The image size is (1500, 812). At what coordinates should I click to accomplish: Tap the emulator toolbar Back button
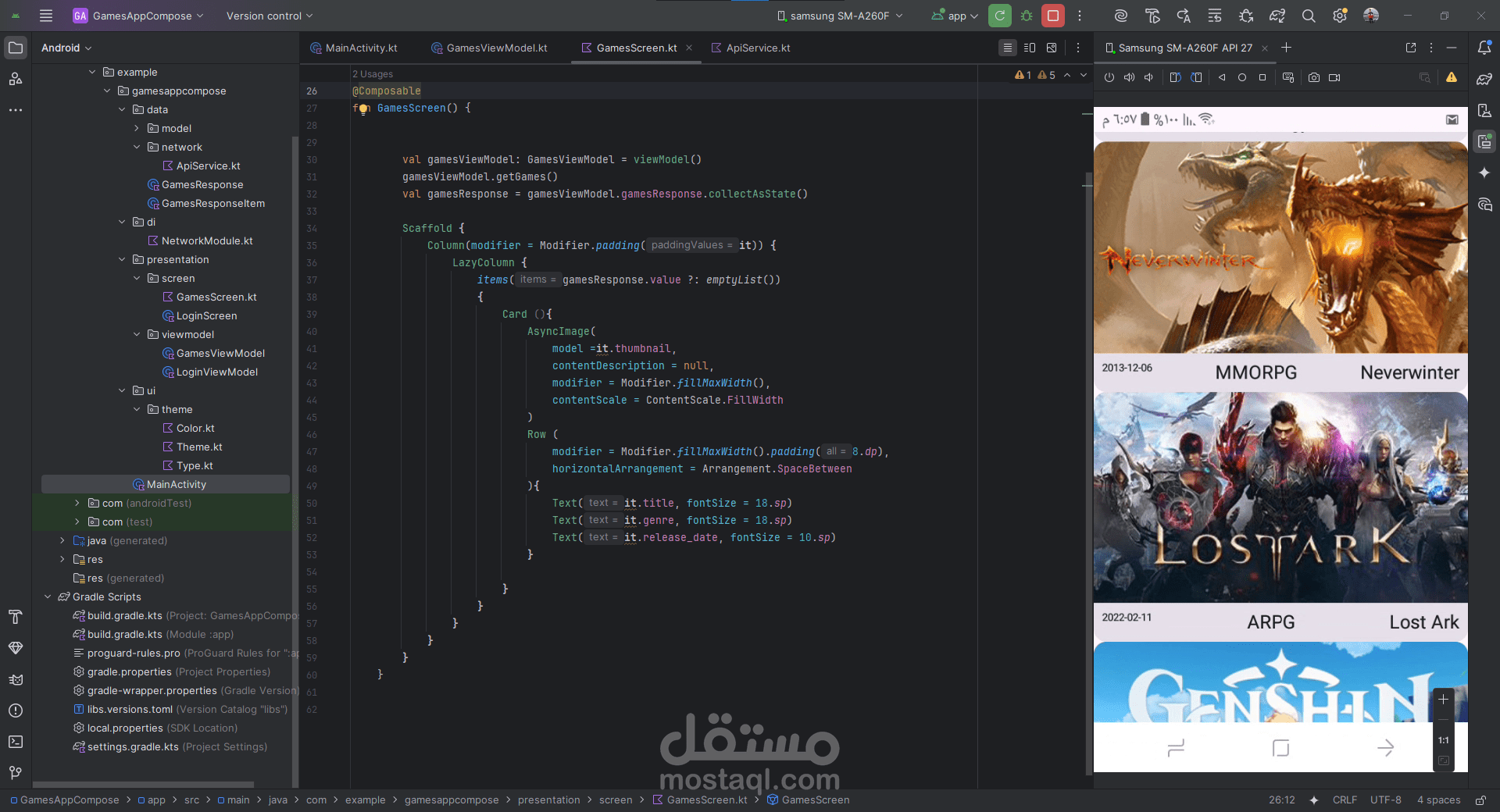point(1222,77)
